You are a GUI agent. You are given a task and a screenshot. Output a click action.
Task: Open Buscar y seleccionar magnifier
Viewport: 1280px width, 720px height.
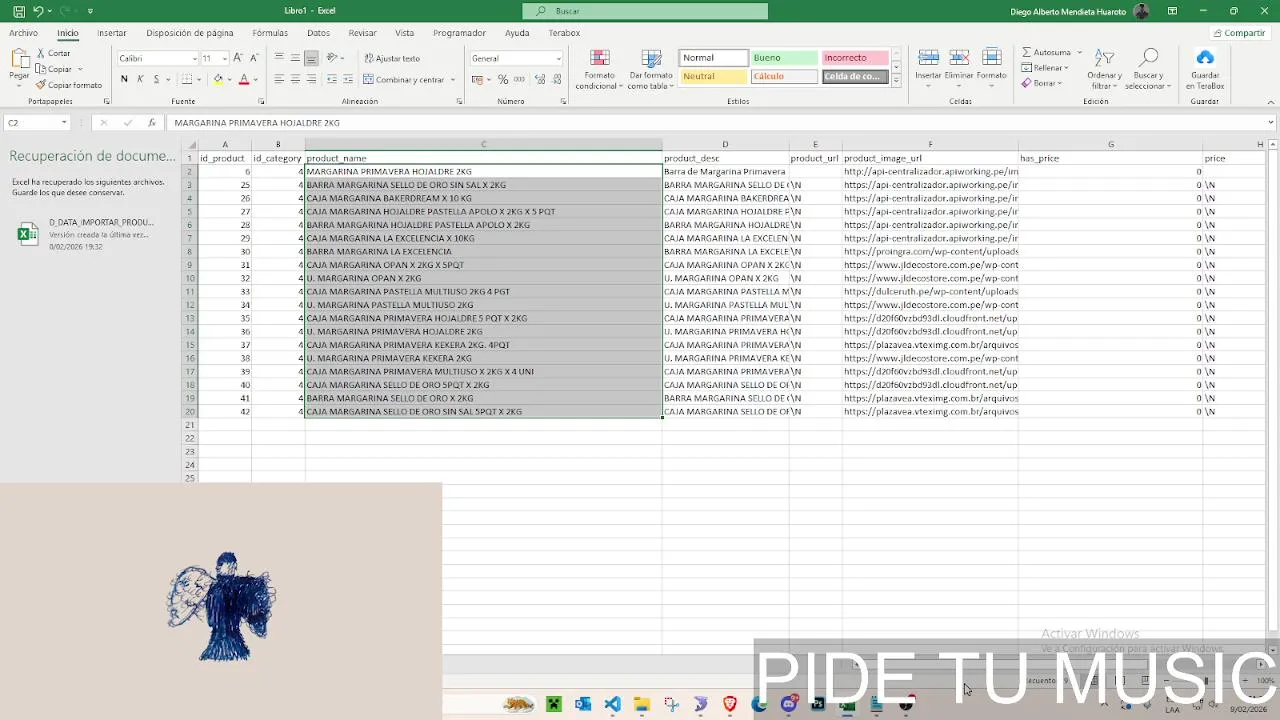(1148, 68)
